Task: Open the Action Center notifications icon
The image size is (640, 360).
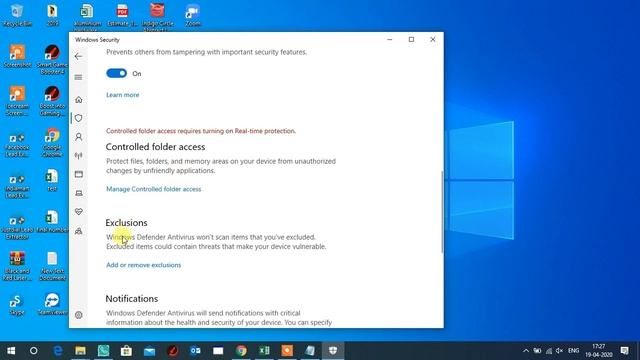Action: tap(624, 351)
